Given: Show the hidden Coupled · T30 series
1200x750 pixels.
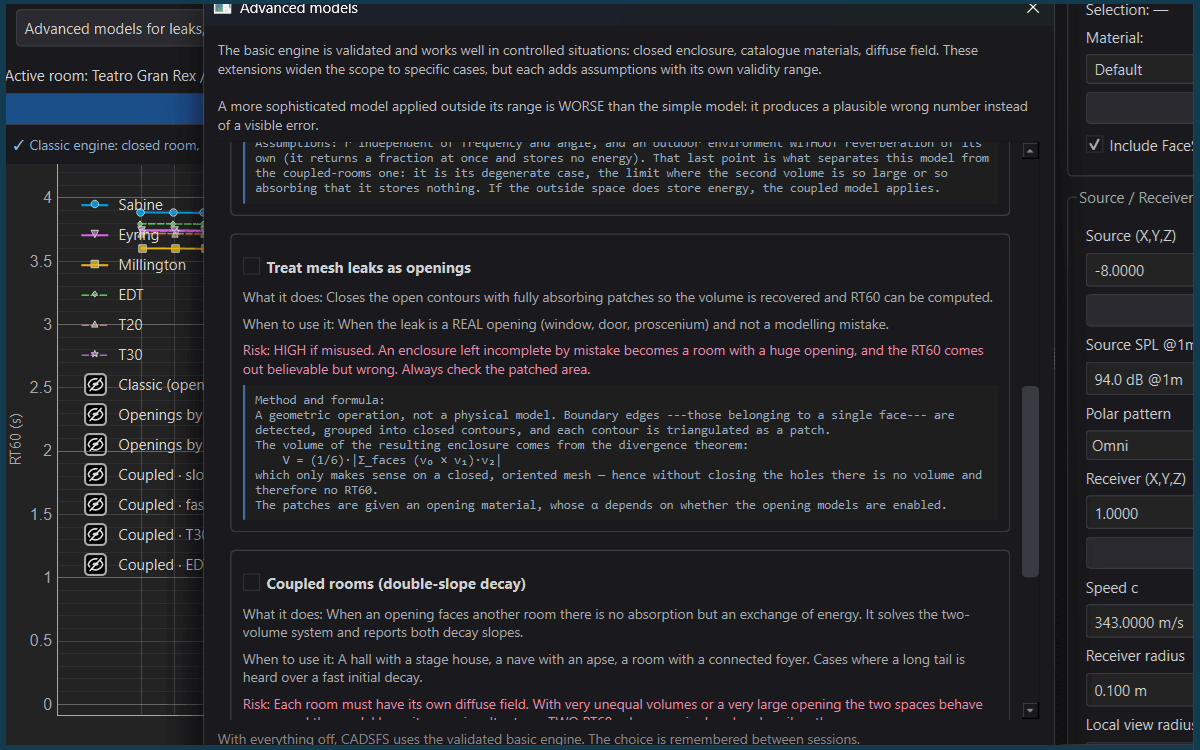Looking at the screenshot, I should 95,535.
